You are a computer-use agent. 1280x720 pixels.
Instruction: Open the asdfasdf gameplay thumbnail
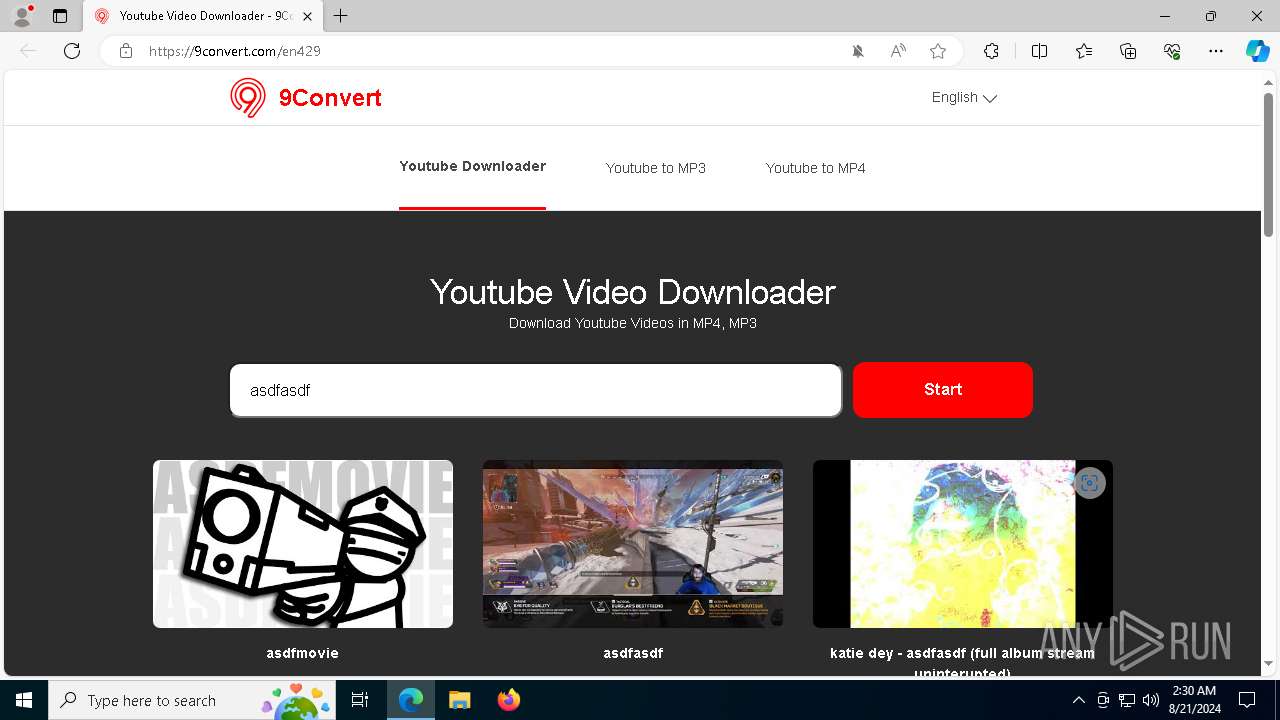click(x=633, y=544)
